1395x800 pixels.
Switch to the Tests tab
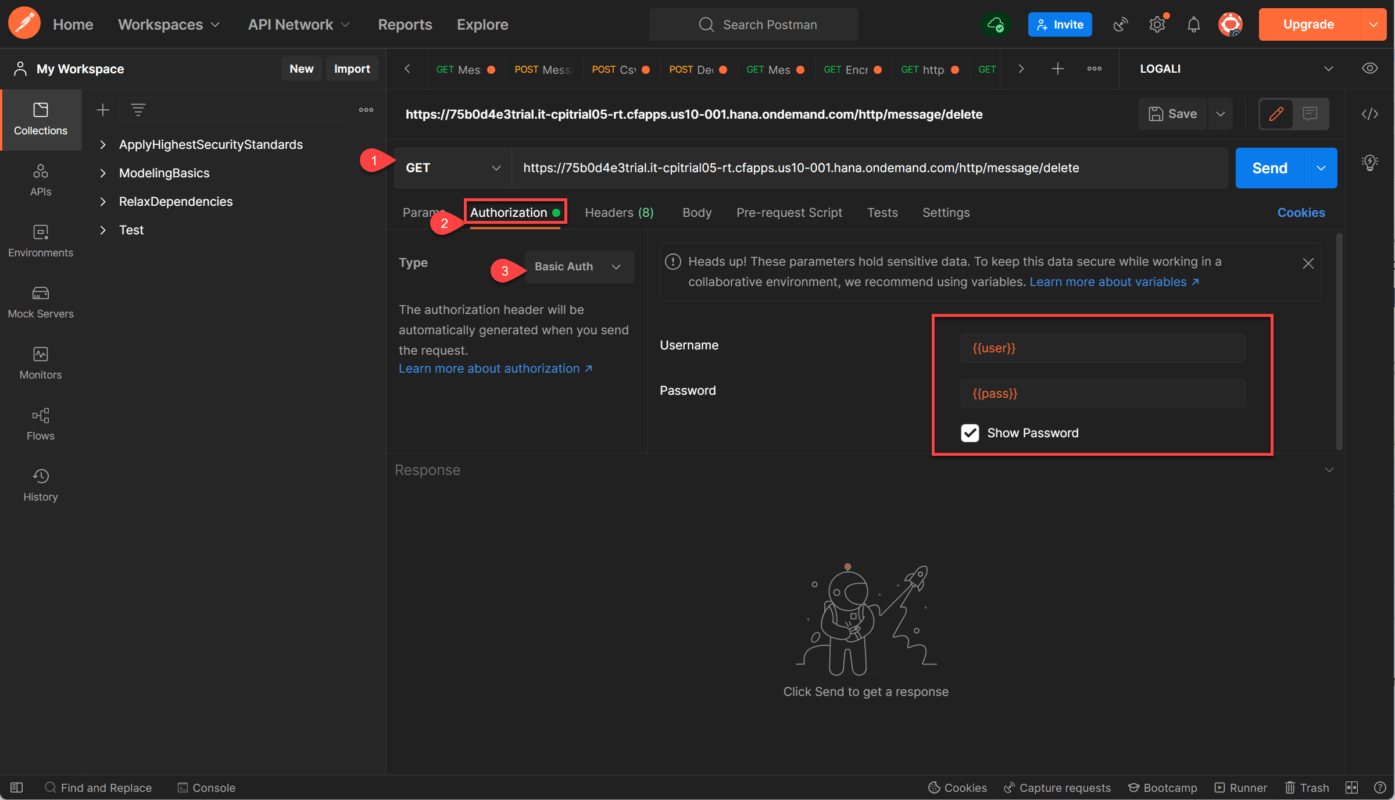(882, 212)
